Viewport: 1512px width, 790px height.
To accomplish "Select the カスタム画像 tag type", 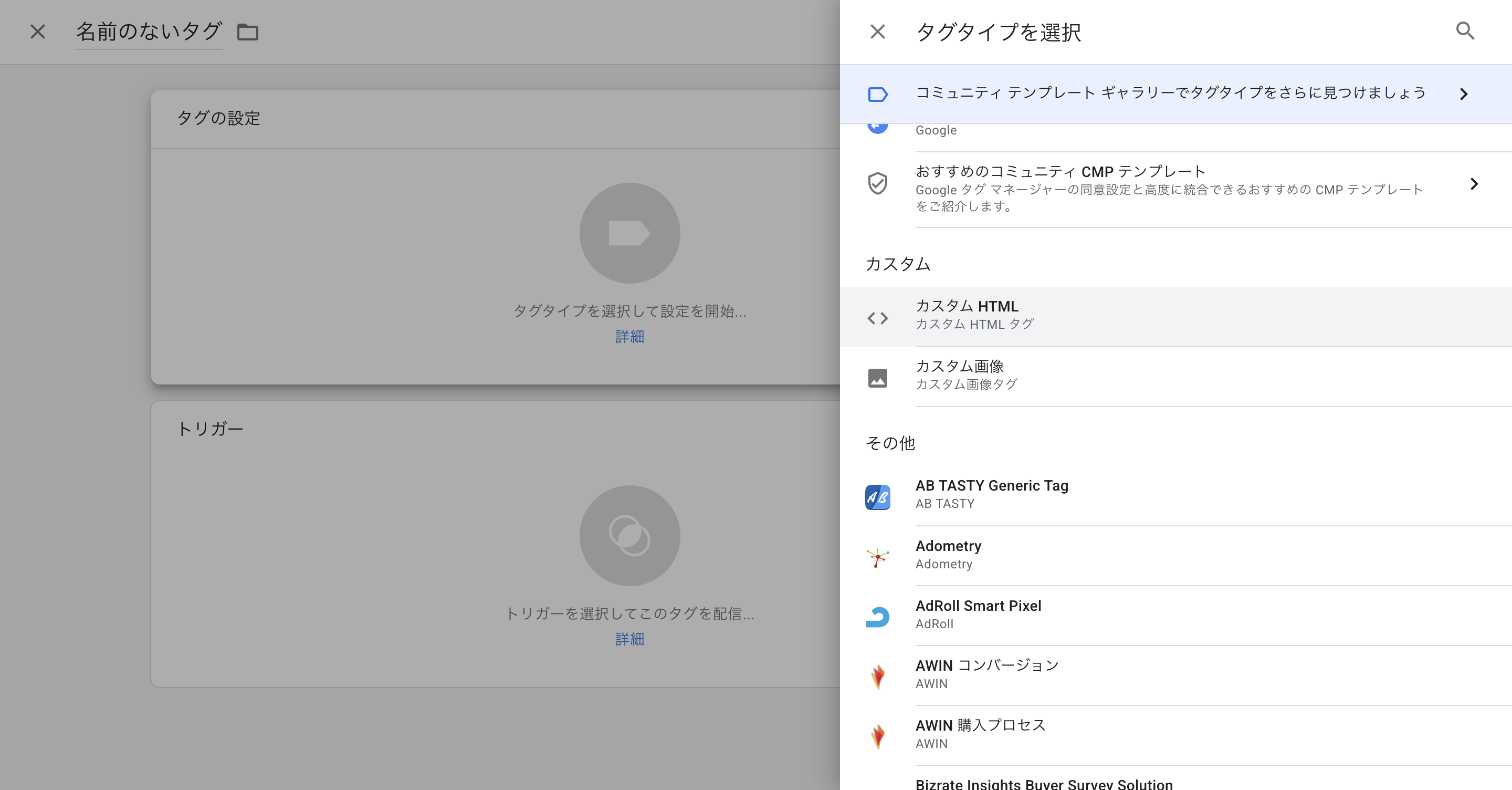I will 1175,377.
